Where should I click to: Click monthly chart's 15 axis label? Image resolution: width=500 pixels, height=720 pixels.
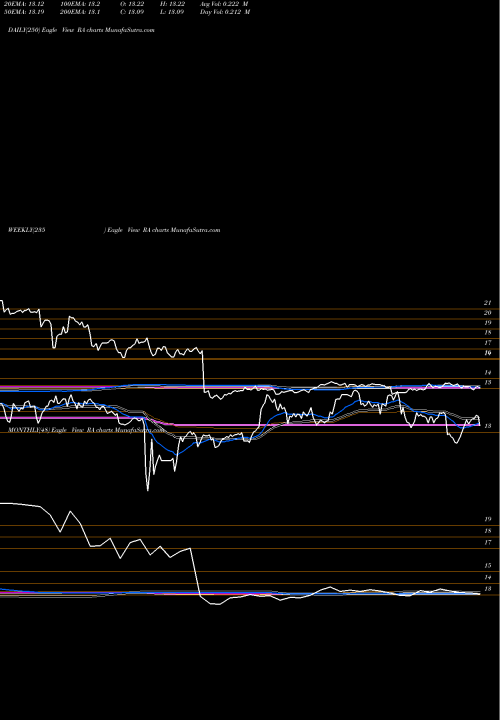click(488, 566)
